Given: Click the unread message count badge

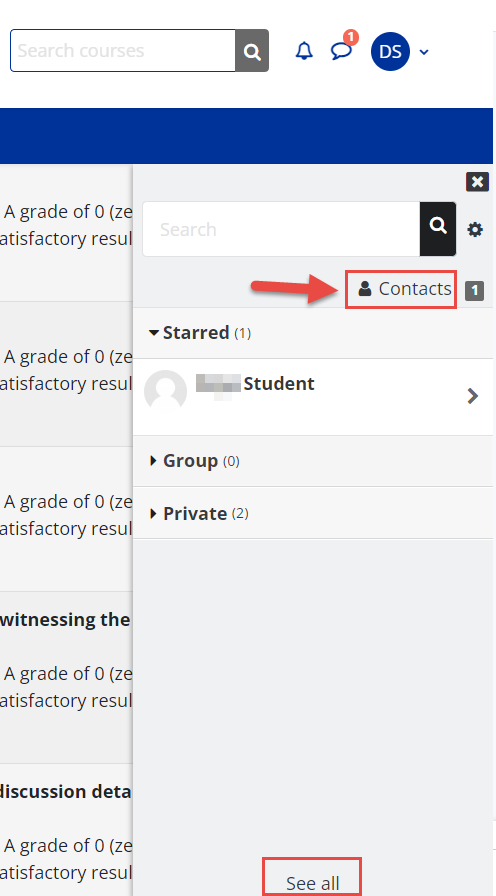Looking at the screenshot, I should [351, 38].
